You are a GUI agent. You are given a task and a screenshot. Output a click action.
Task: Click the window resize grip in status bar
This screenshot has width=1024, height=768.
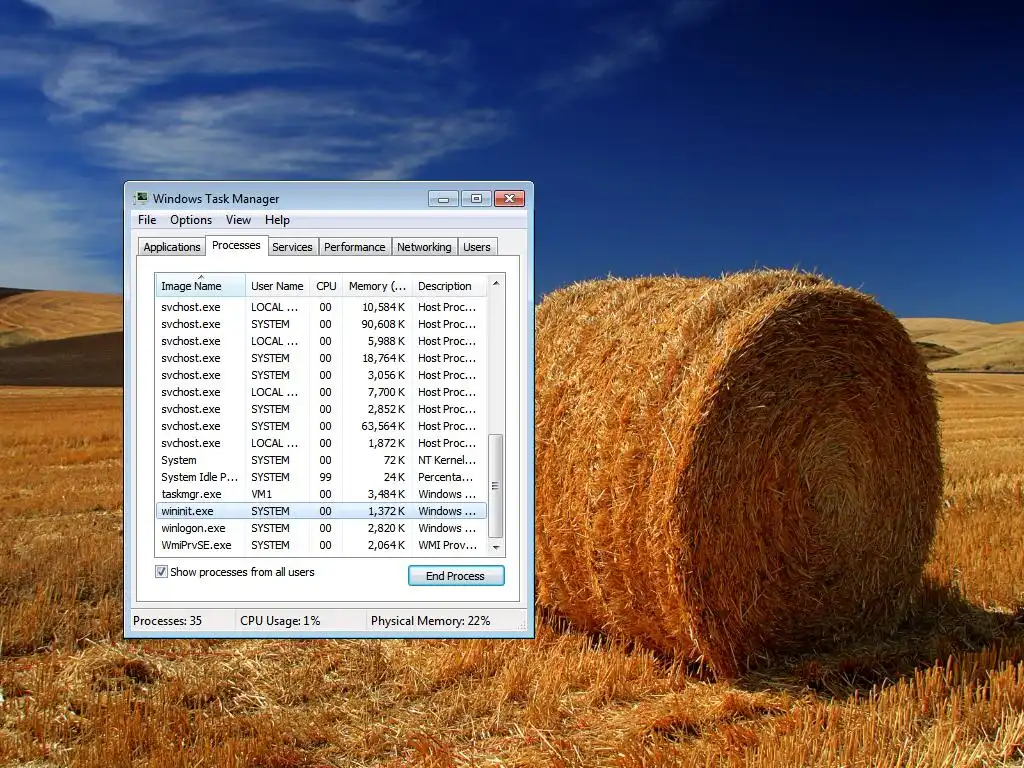[x=521, y=626]
